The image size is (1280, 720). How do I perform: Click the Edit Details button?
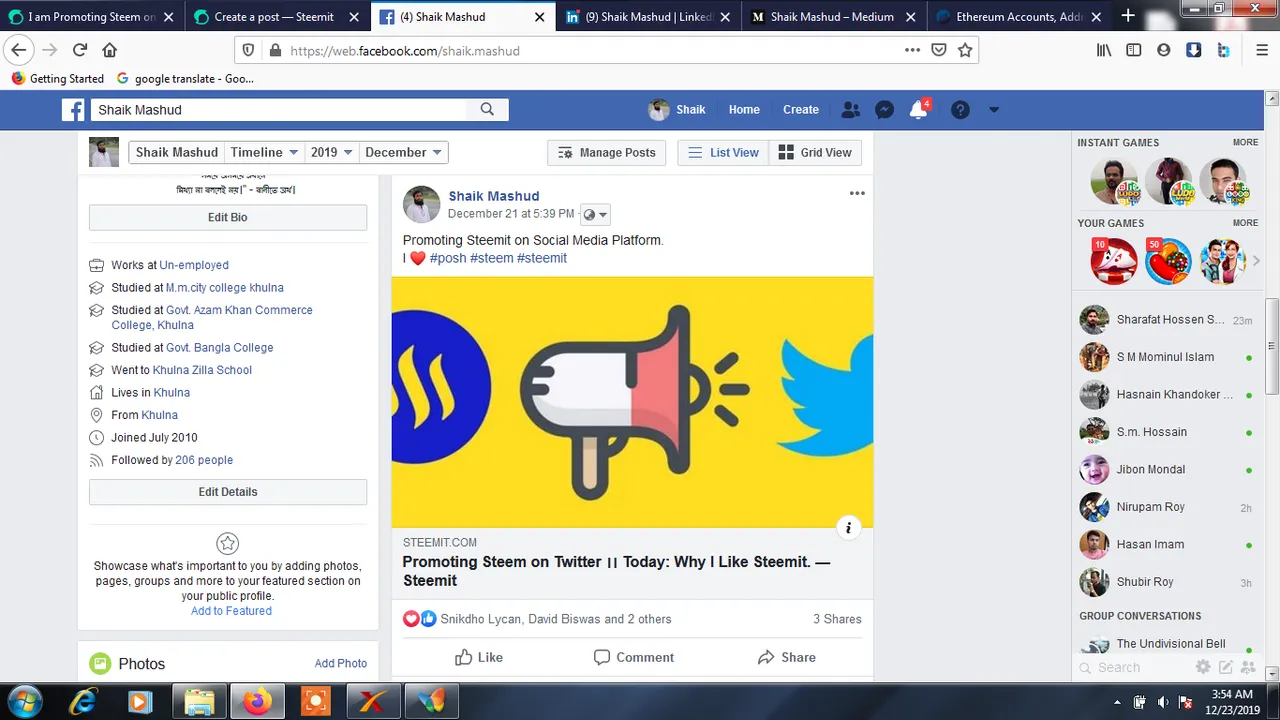pyautogui.click(x=228, y=492)
